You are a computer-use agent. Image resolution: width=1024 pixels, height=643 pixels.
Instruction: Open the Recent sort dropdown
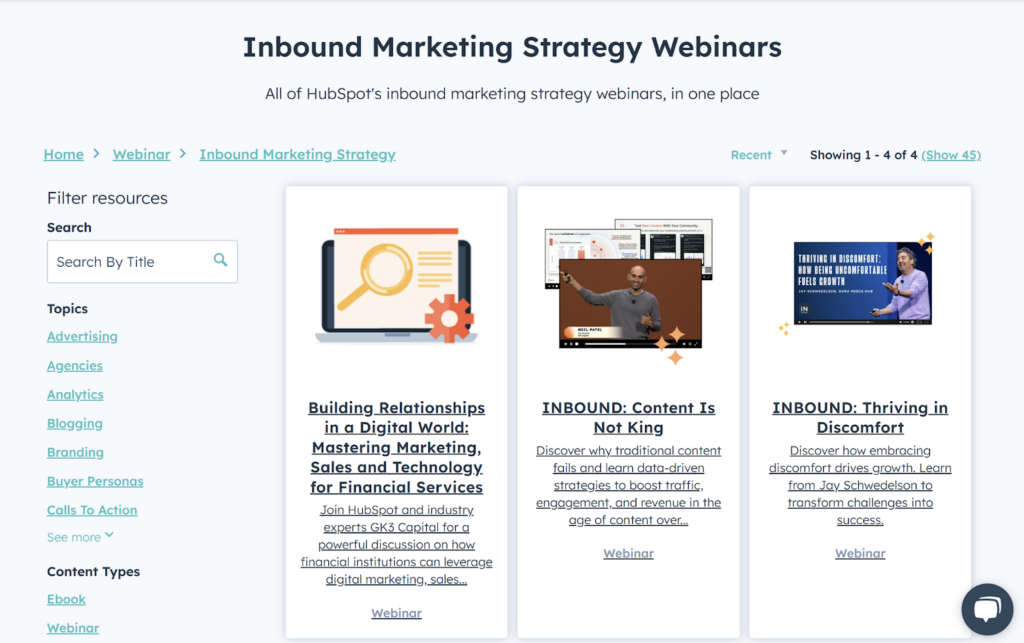(759, 155)
